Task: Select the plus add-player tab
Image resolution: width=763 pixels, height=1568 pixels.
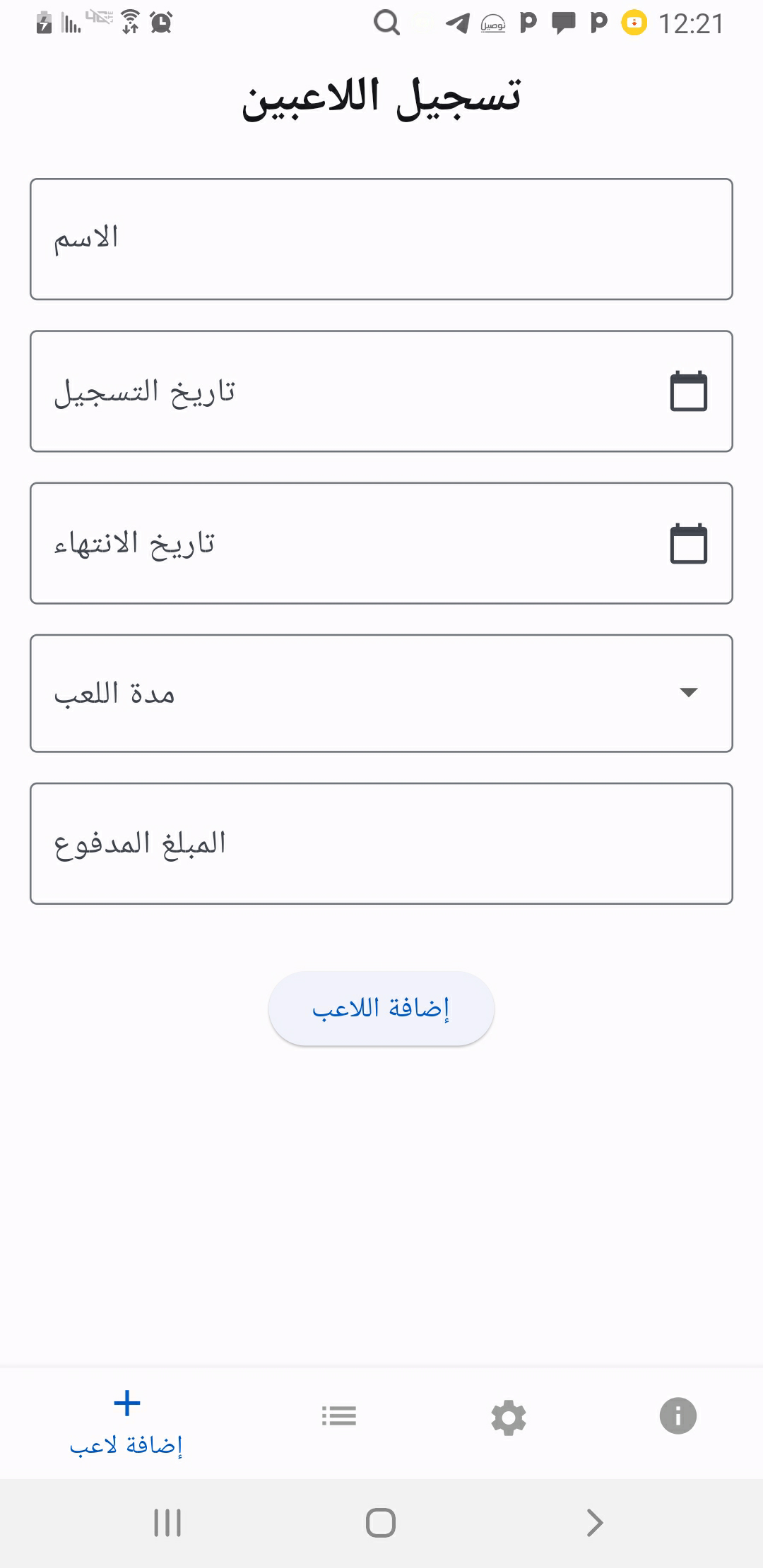Action: pyautogui.click(x=127, y=1420)
